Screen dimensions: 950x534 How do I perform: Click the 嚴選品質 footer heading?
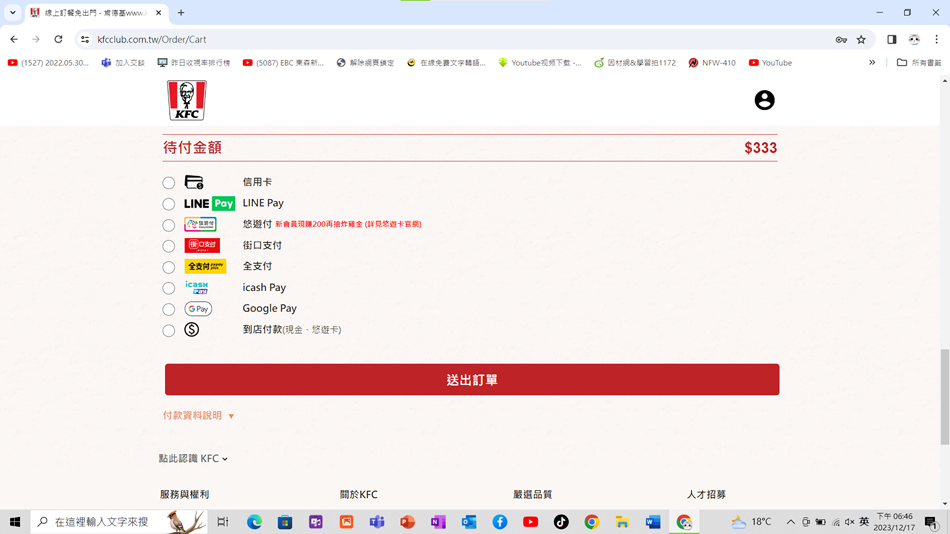point(533,495)
